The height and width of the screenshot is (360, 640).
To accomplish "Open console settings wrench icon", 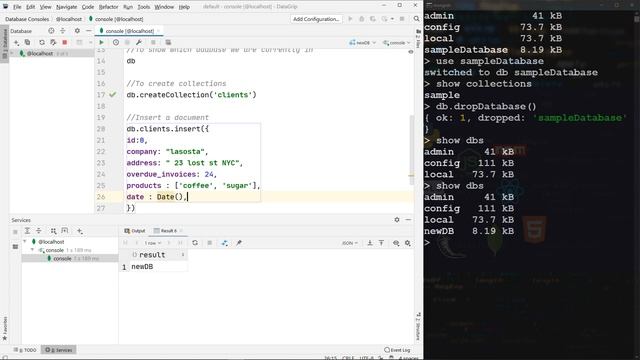I will point(139,42).
